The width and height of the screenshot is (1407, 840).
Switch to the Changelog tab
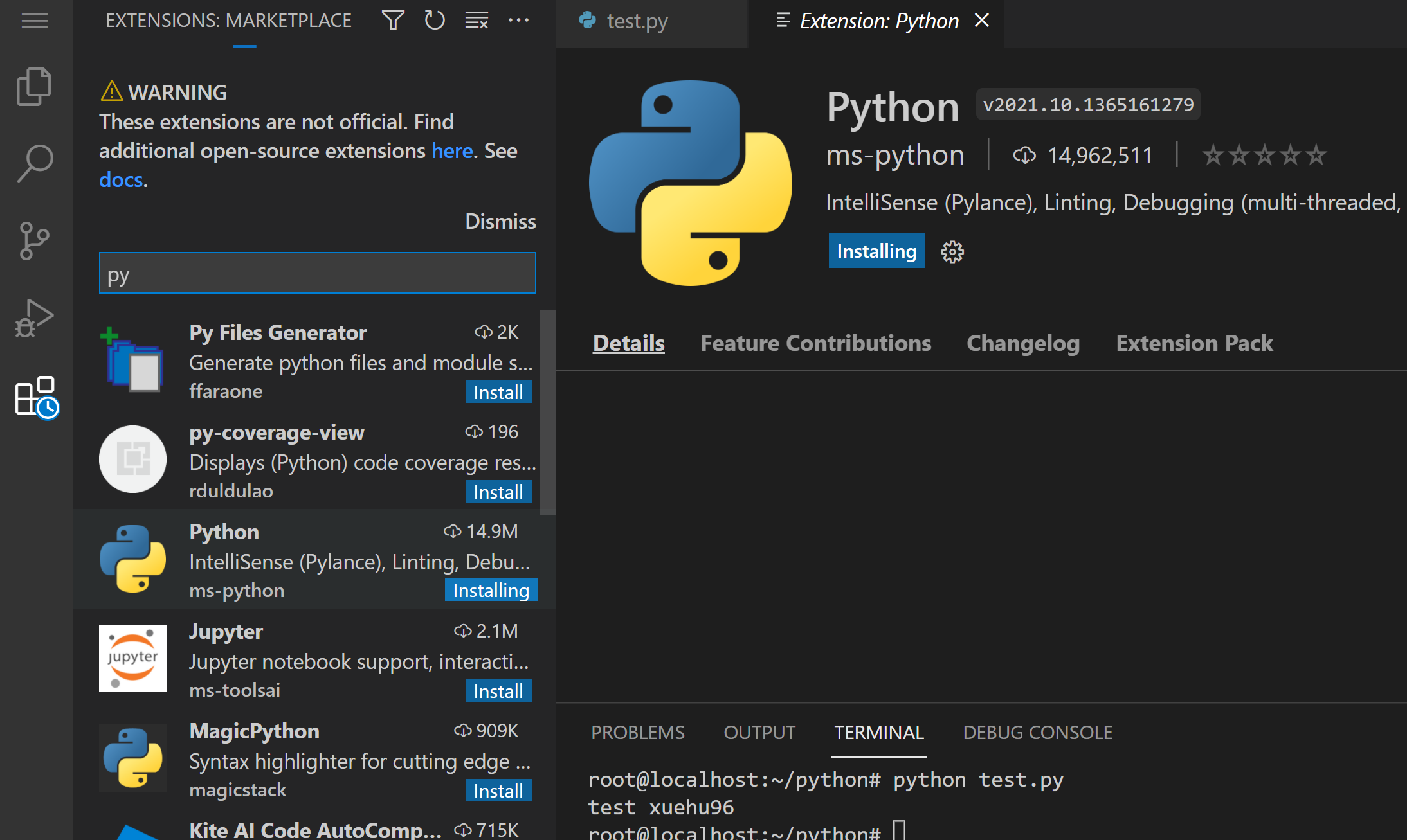(x=1023, y=343)
